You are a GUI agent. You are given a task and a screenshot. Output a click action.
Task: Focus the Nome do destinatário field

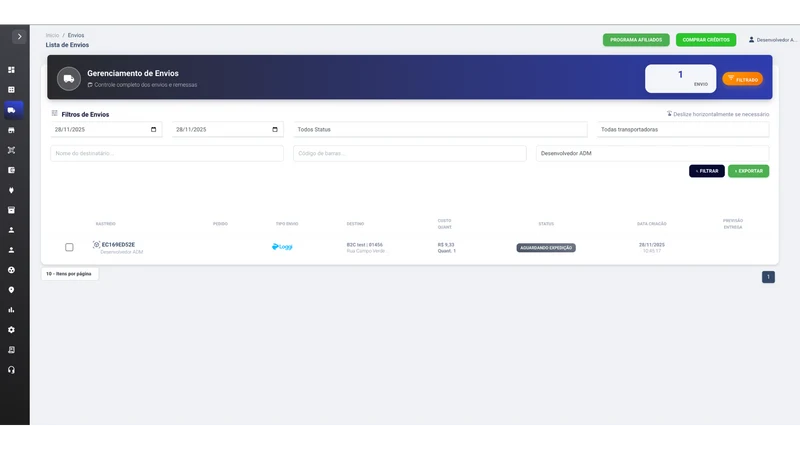pyautogui.click(x=167, y=154)
